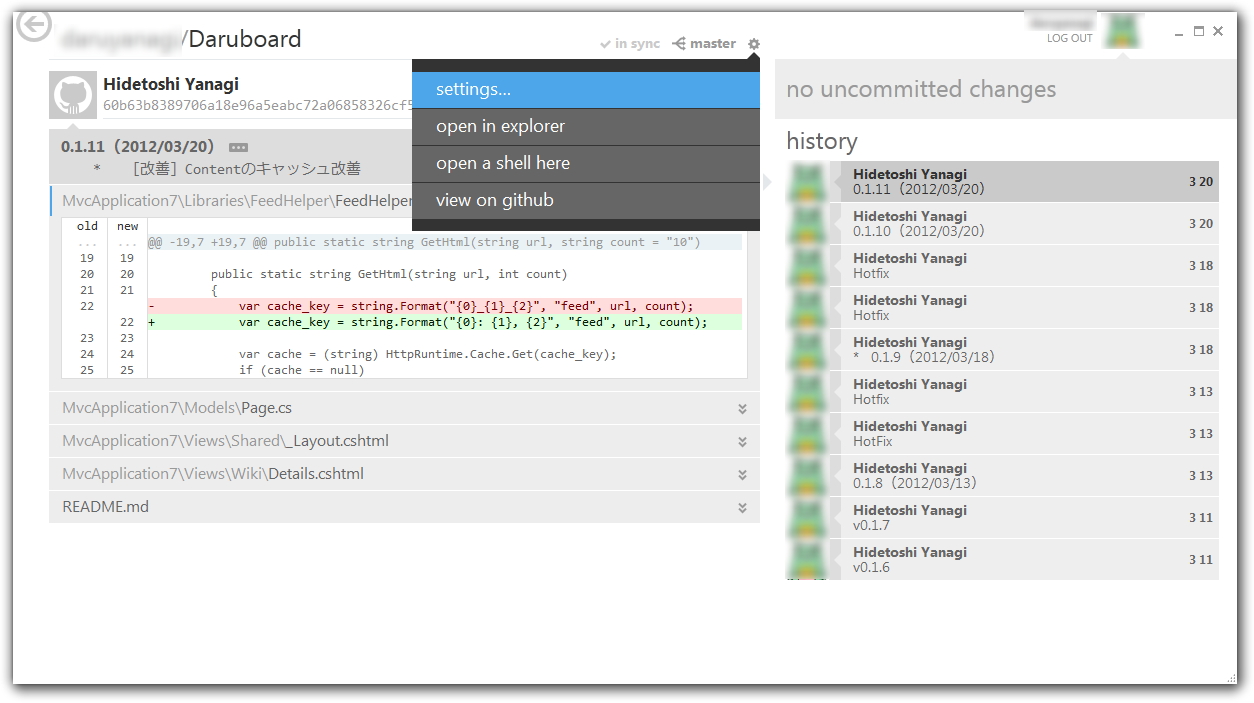
Task: Click the 'in sync' status button
Action: tap(630, 44)
